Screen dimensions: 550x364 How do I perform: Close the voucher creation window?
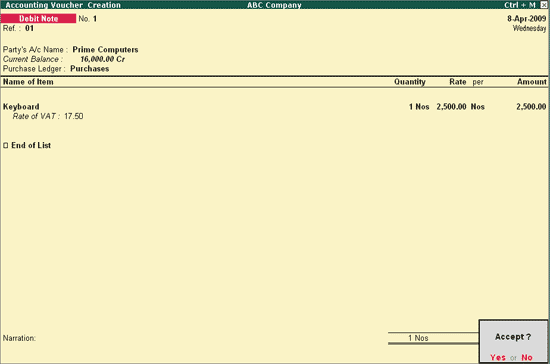(x=543, y=5)
